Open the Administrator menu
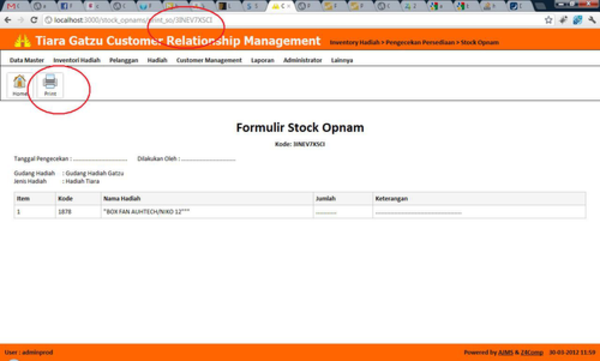This screenshot has width=600, height=361. [303, 60]
